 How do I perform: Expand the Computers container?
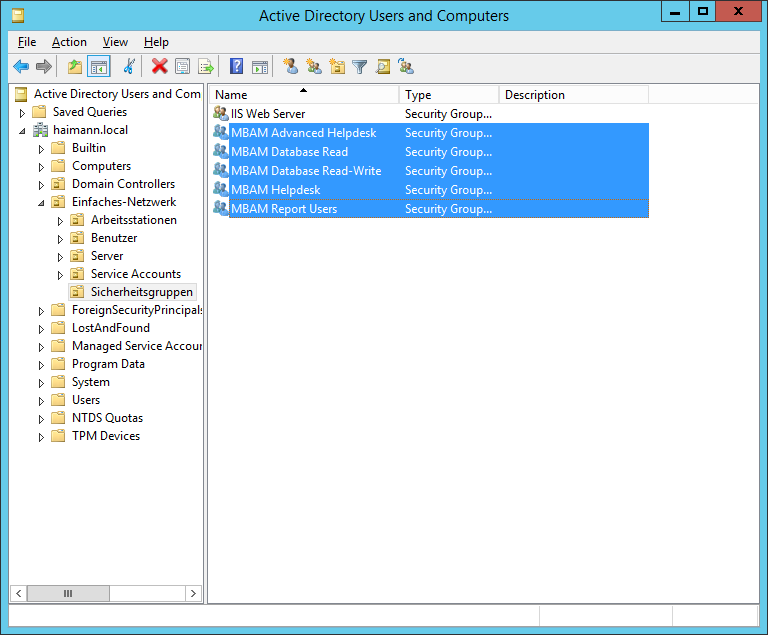(41, 167)
